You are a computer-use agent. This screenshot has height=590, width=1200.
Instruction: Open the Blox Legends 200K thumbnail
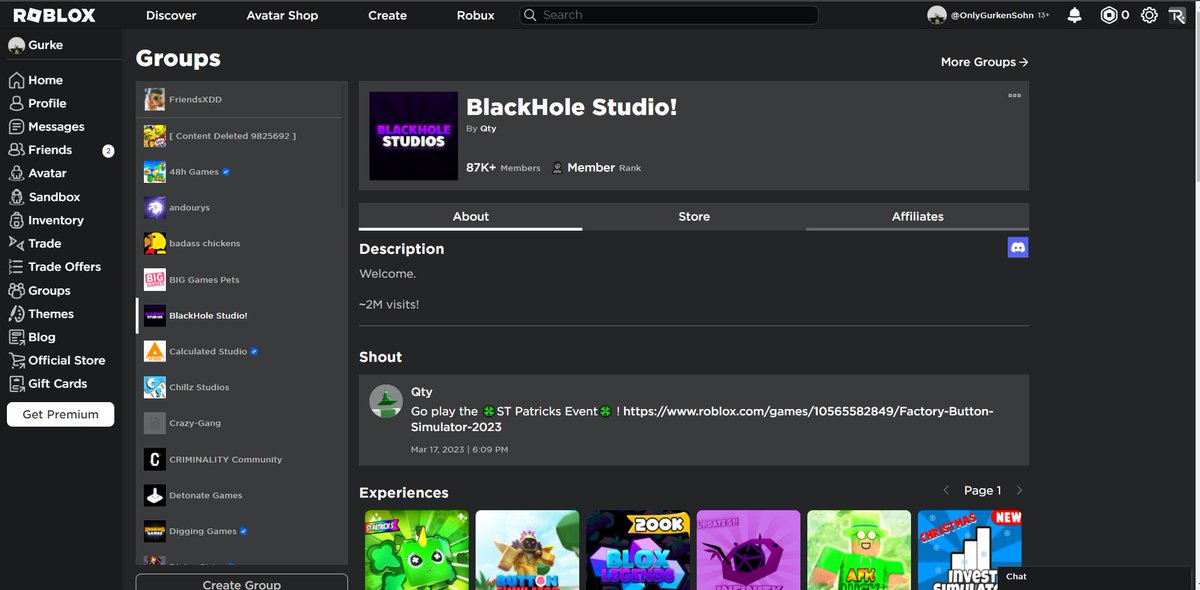click(x=638, y=550)
